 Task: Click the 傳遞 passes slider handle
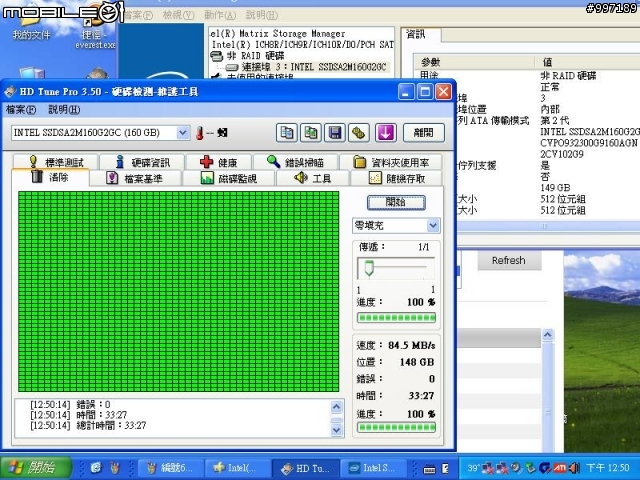point(369,267)
